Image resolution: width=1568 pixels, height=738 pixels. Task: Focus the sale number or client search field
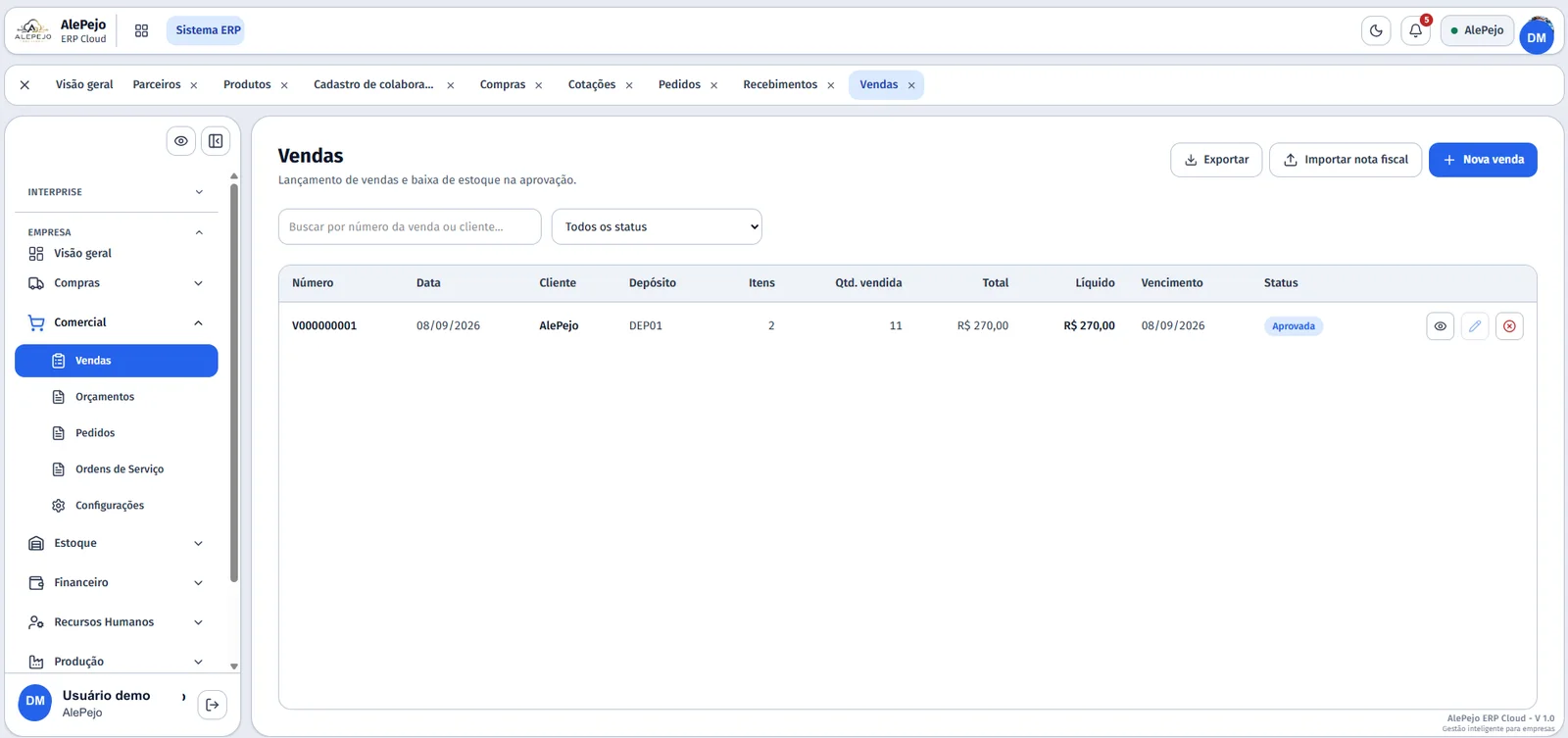(410, 226)
